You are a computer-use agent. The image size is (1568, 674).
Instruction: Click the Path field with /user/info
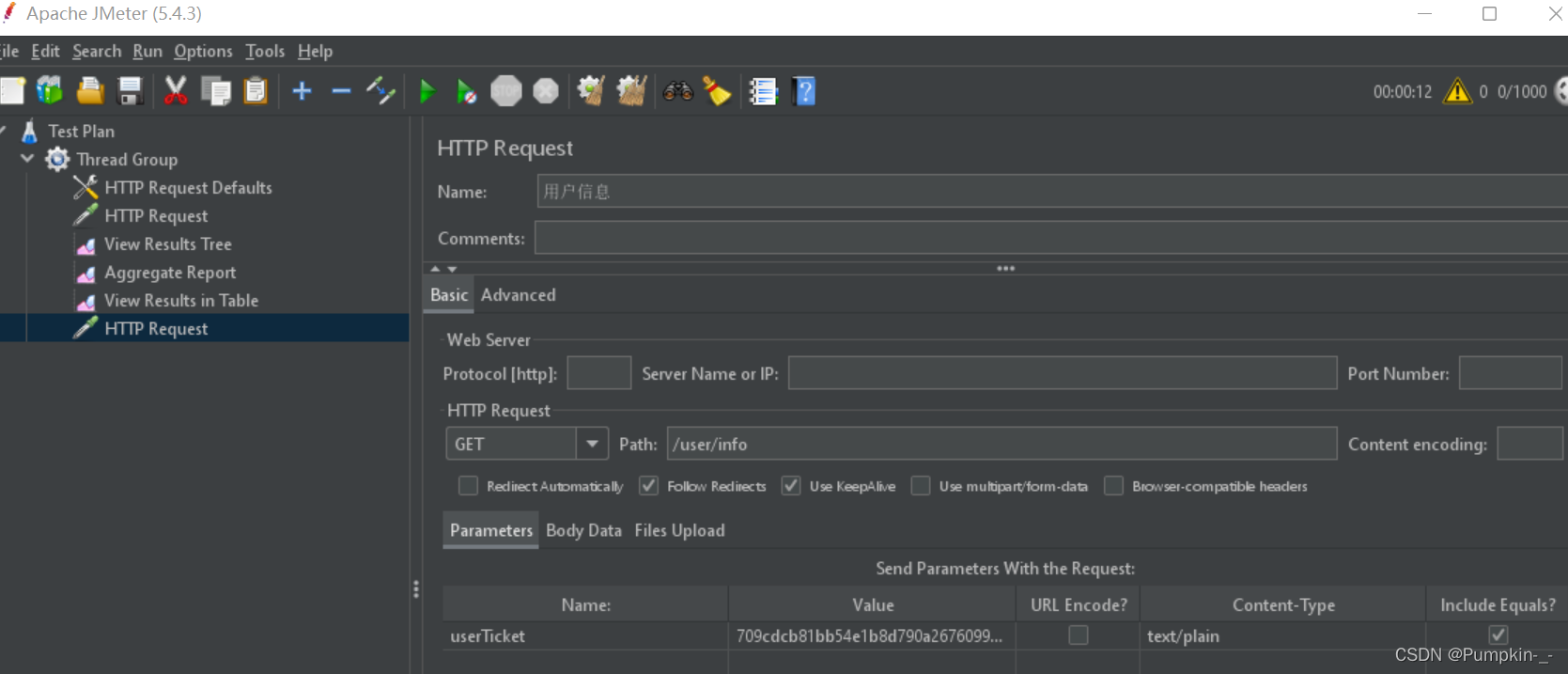click(x=1001, y=444)
